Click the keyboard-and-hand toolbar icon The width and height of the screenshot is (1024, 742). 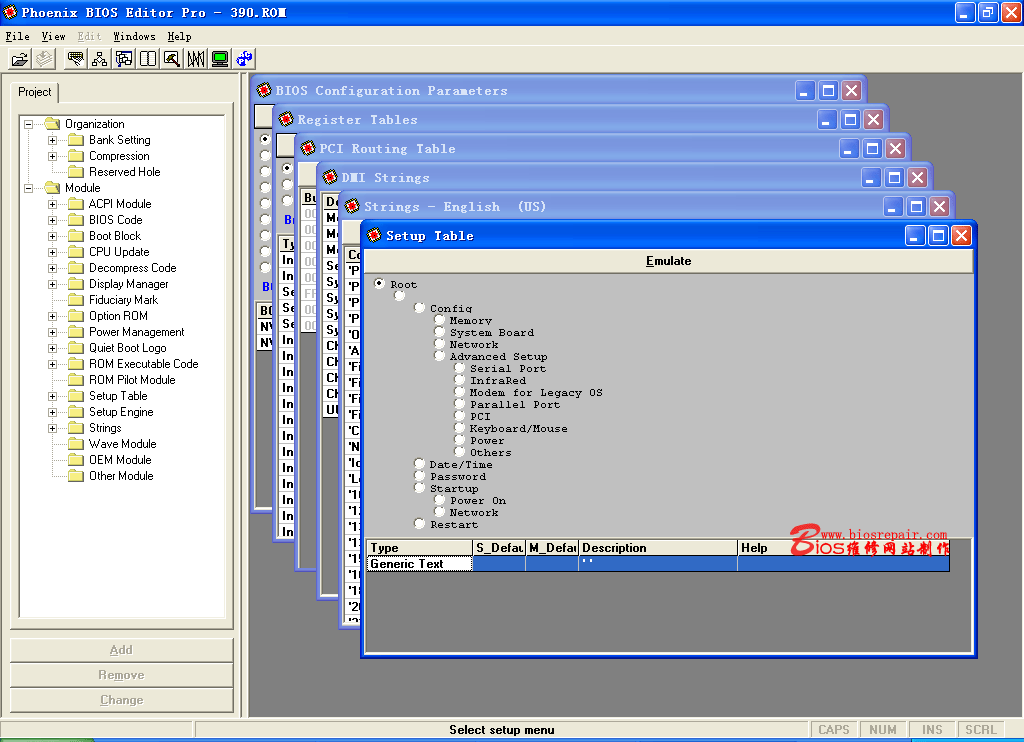76,59
